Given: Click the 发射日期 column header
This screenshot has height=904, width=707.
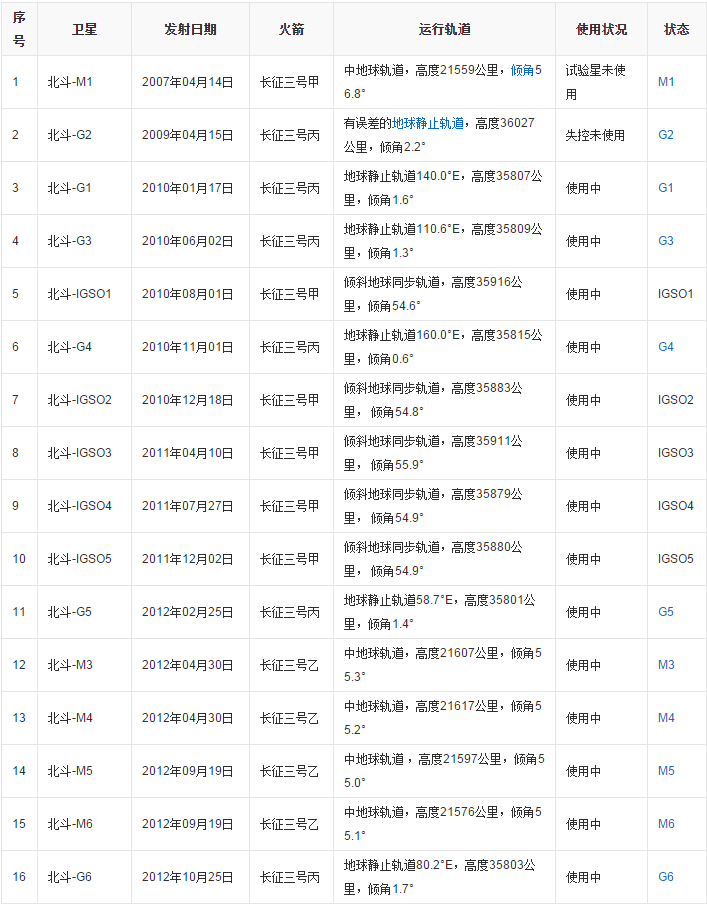Looking at the screenshot, I should (190, 29).
